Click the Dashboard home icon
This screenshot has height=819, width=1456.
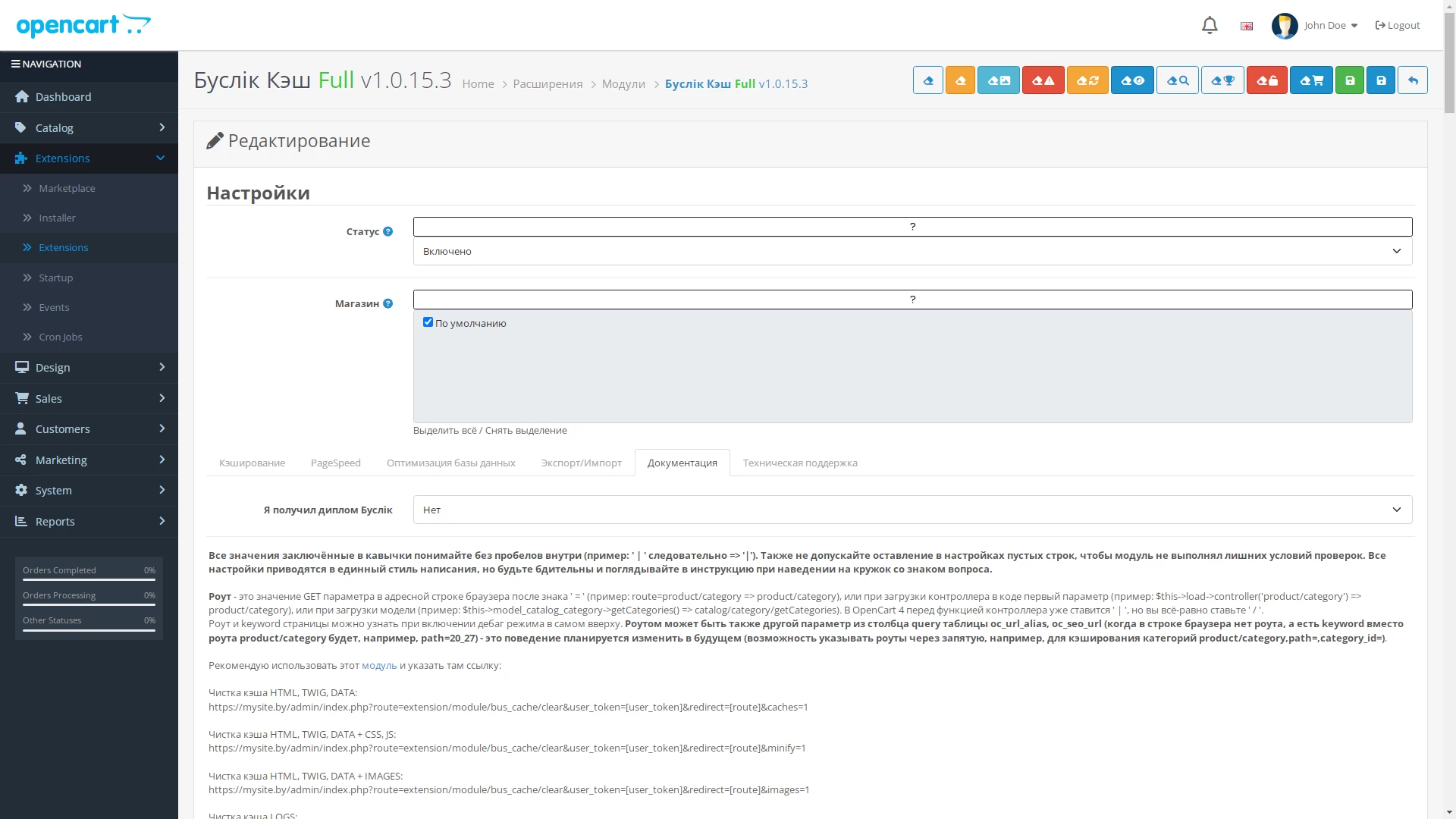pos(22,96)
